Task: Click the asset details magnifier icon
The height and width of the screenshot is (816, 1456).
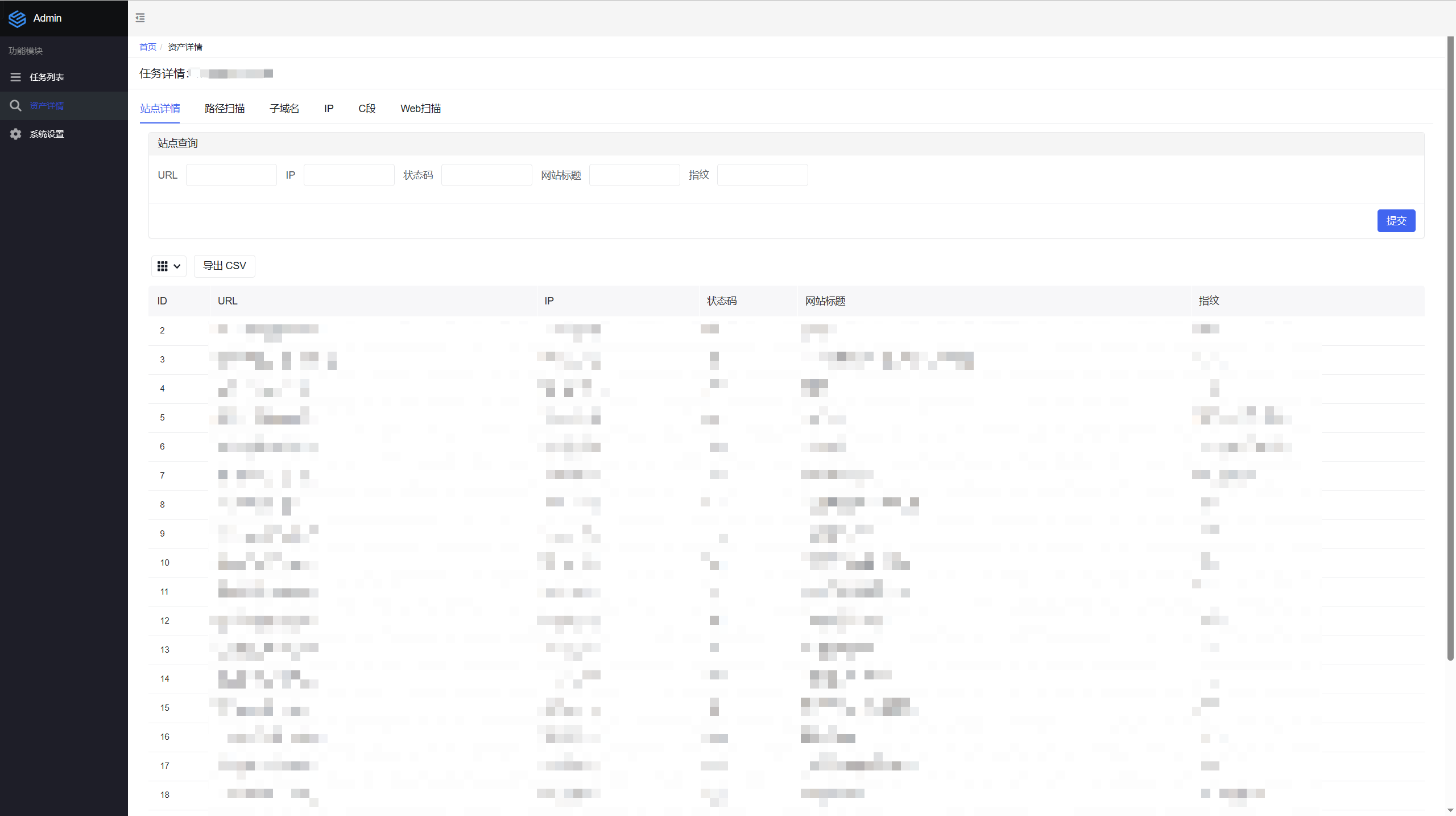Action: [15, 106]
